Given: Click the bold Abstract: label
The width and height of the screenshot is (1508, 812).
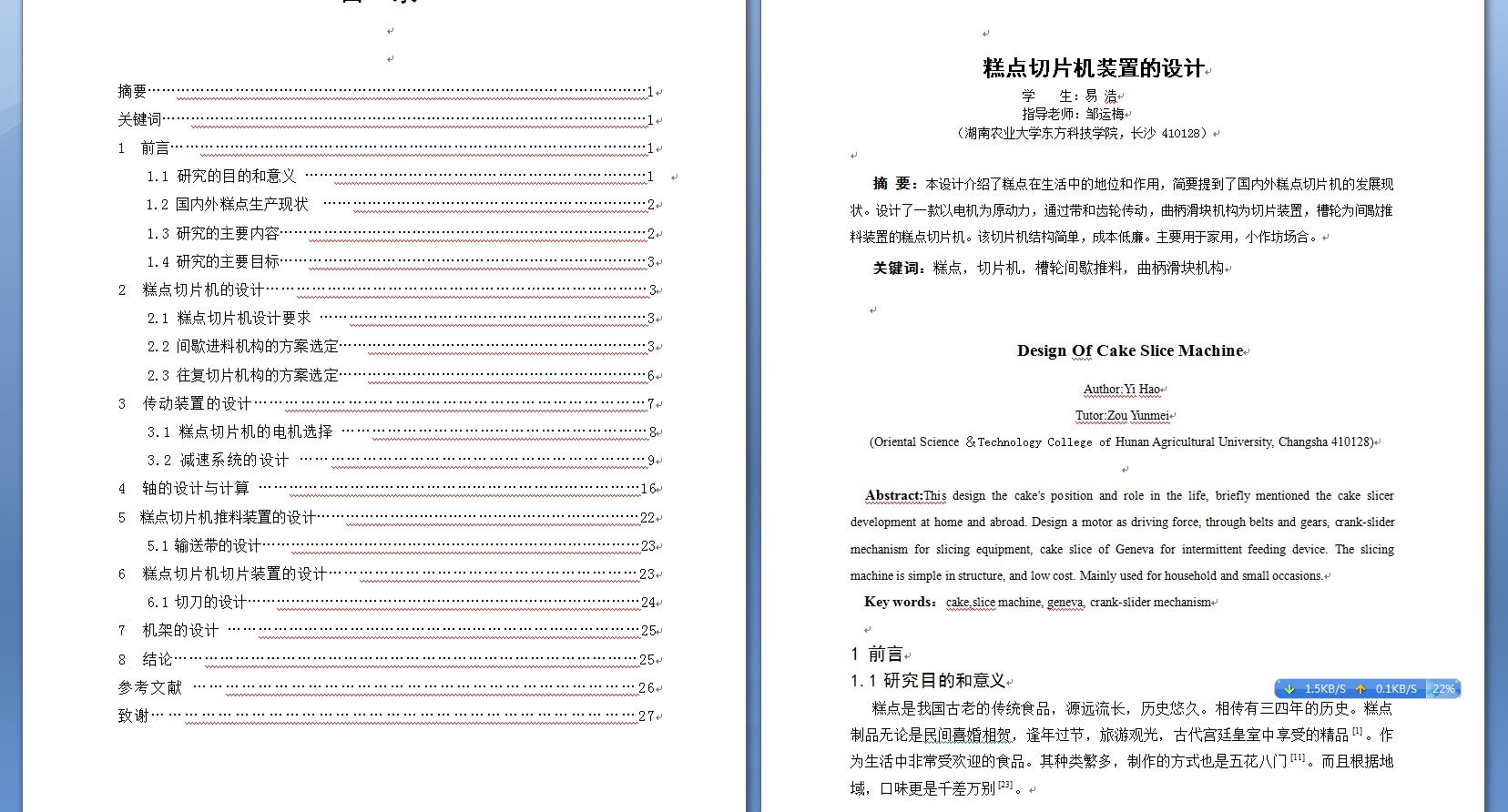Looking at the screenshot, I should (x=894, y=495).
